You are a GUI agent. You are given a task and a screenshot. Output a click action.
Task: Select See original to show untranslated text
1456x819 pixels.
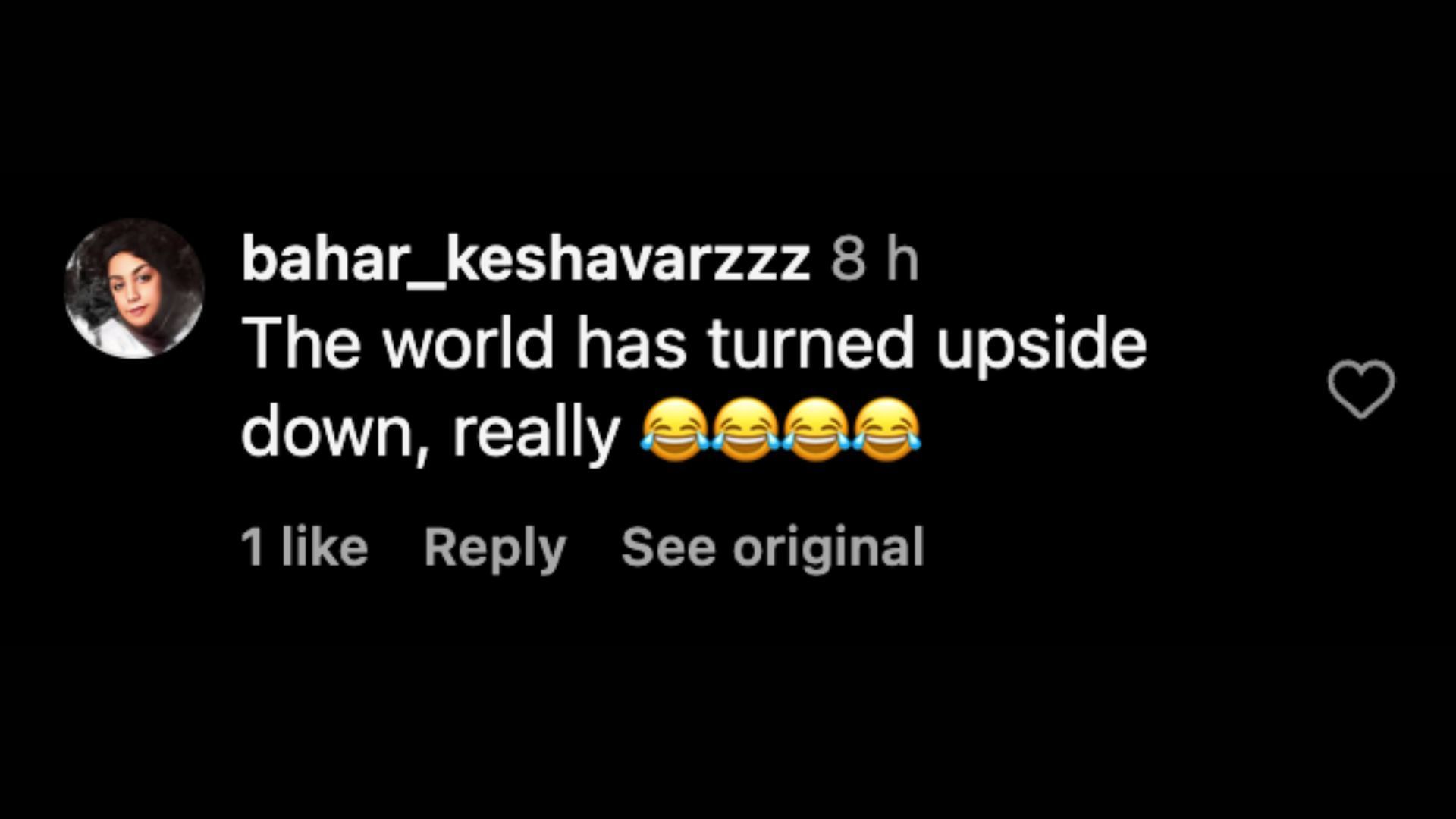click(x=773, y=548)
